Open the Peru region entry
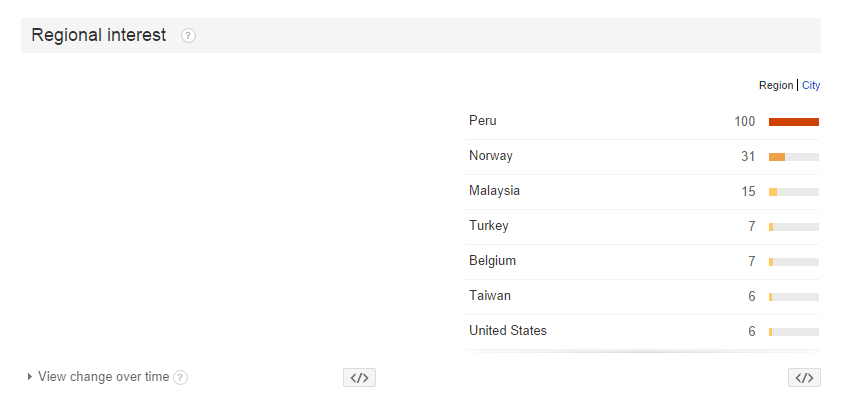Screen dimensions: 849x409 643,121
